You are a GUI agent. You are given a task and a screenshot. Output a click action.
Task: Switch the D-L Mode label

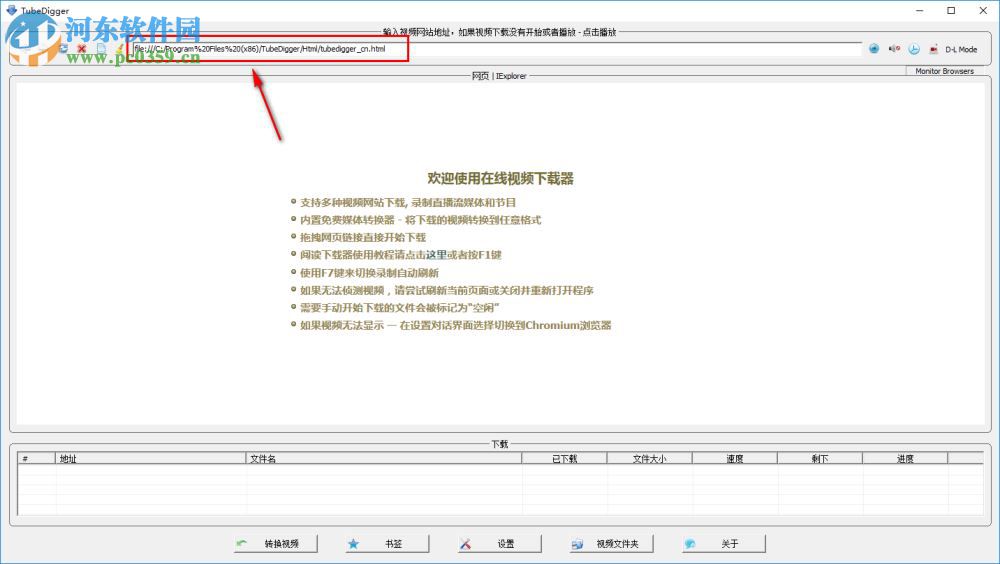pyautogui.click(x=961, y=49)
